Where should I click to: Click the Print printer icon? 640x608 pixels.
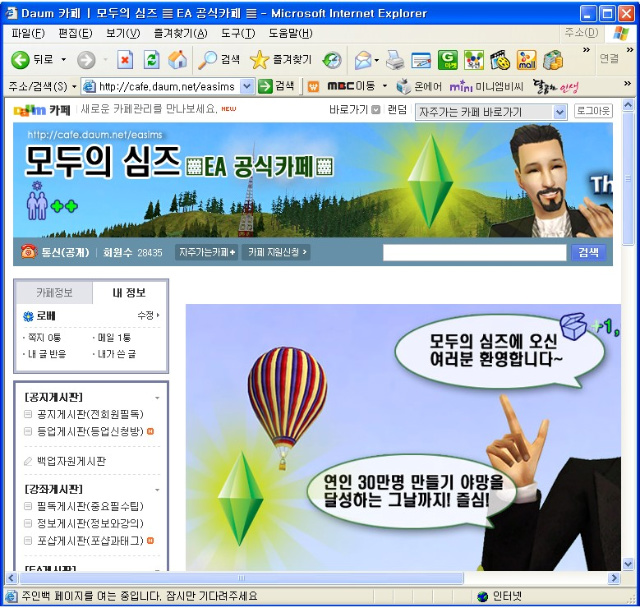(x=395, y=60)
